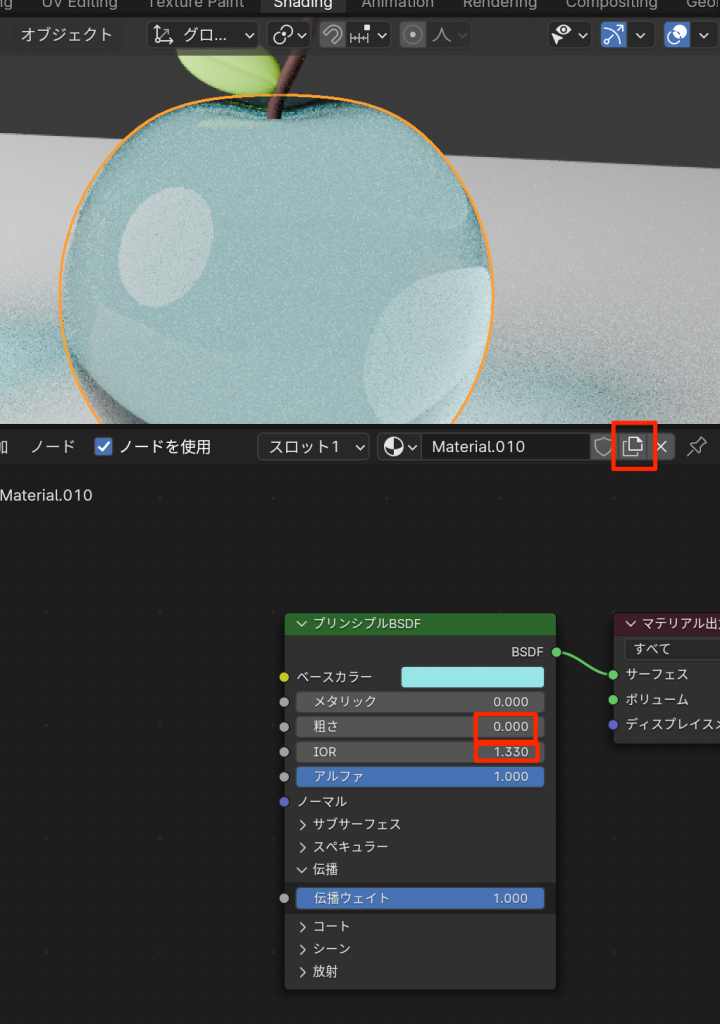Uncheck the ノードを使用 checkbox
Image resolution: width=720 pixels, height=1024 pixels.
click(104, 446)
